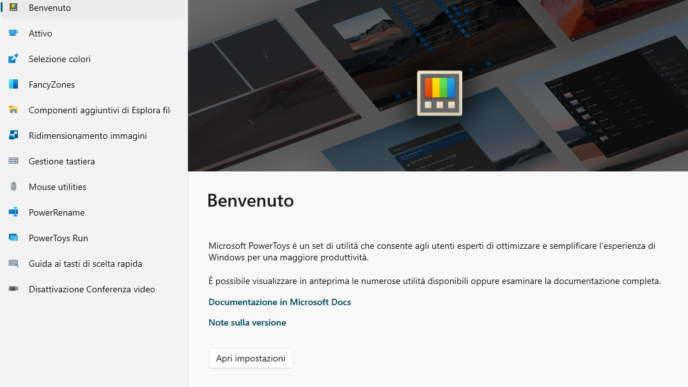Click the Benvenuto sidebar icon

click(14, 7)
